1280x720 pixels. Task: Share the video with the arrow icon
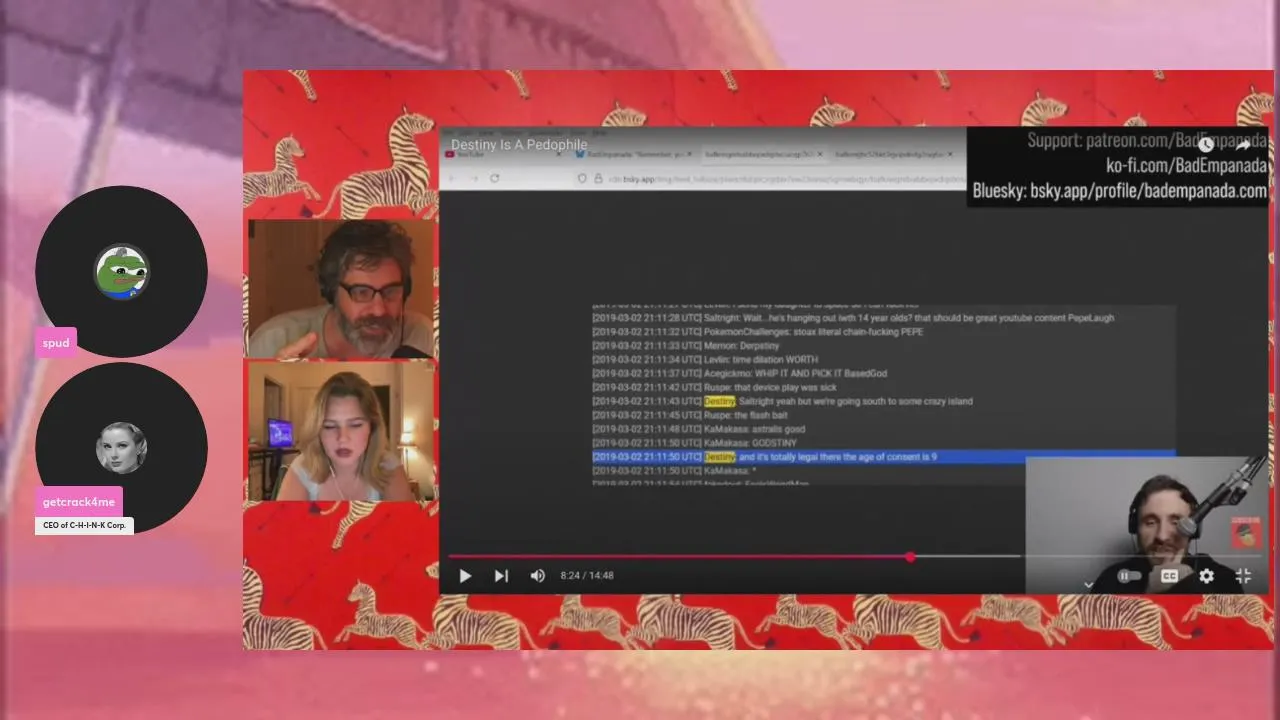1244,145
